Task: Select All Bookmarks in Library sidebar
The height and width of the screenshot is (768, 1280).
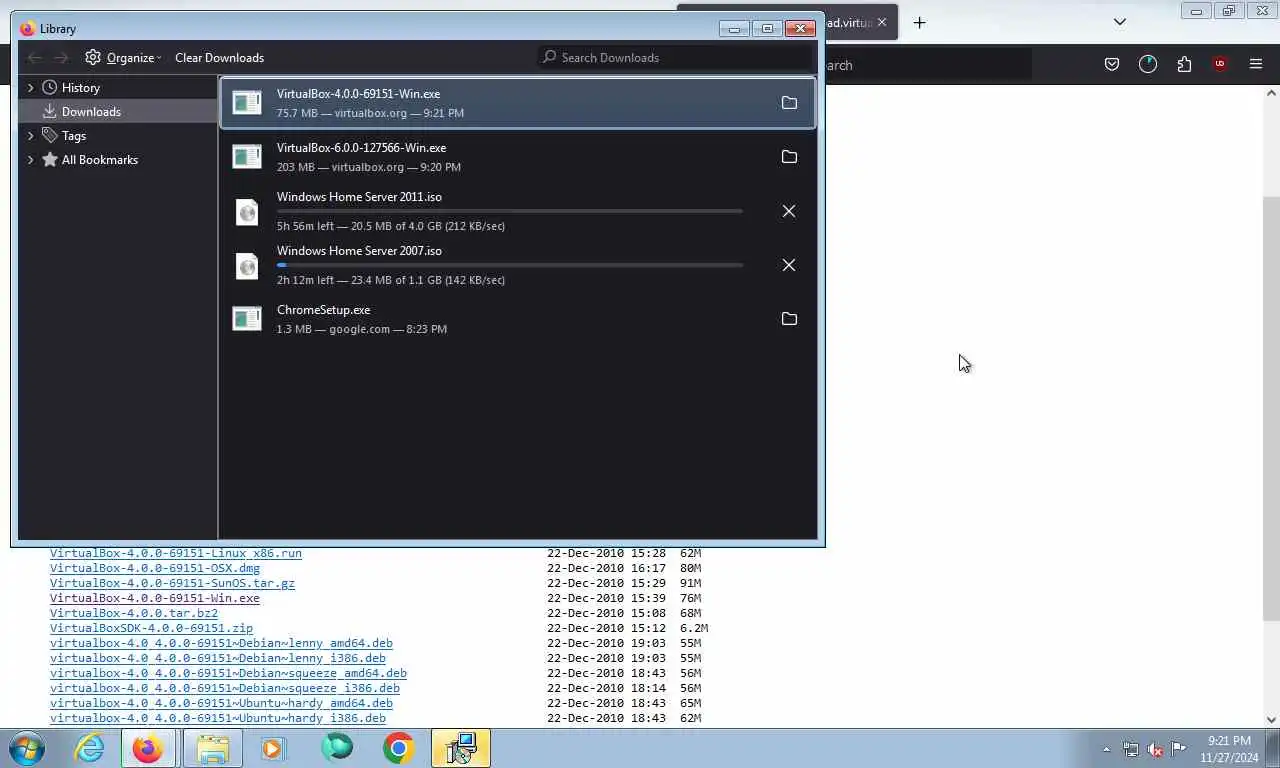Action: [x=118, y=160]
